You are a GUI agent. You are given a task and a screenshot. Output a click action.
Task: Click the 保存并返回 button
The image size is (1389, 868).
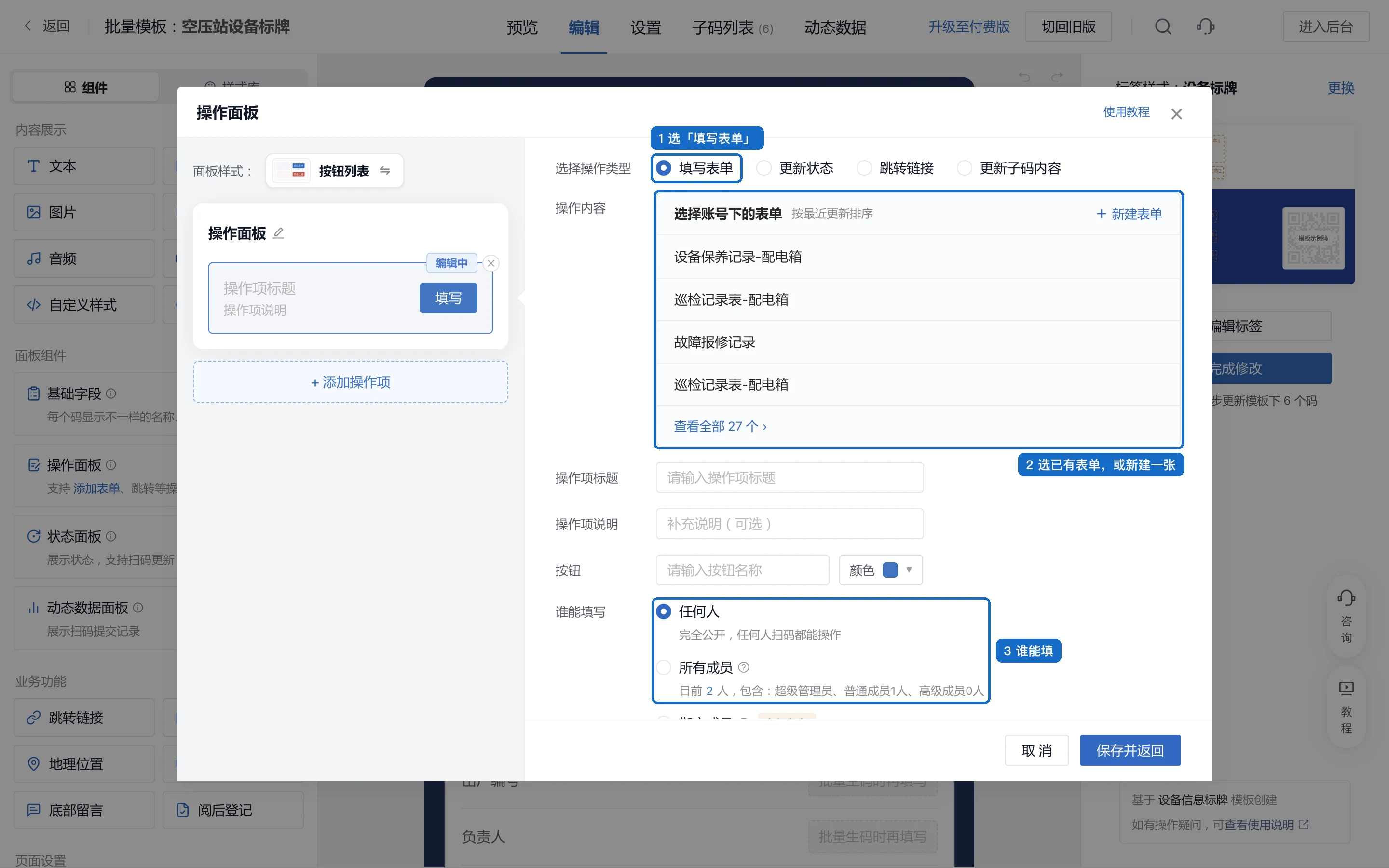1130,750
